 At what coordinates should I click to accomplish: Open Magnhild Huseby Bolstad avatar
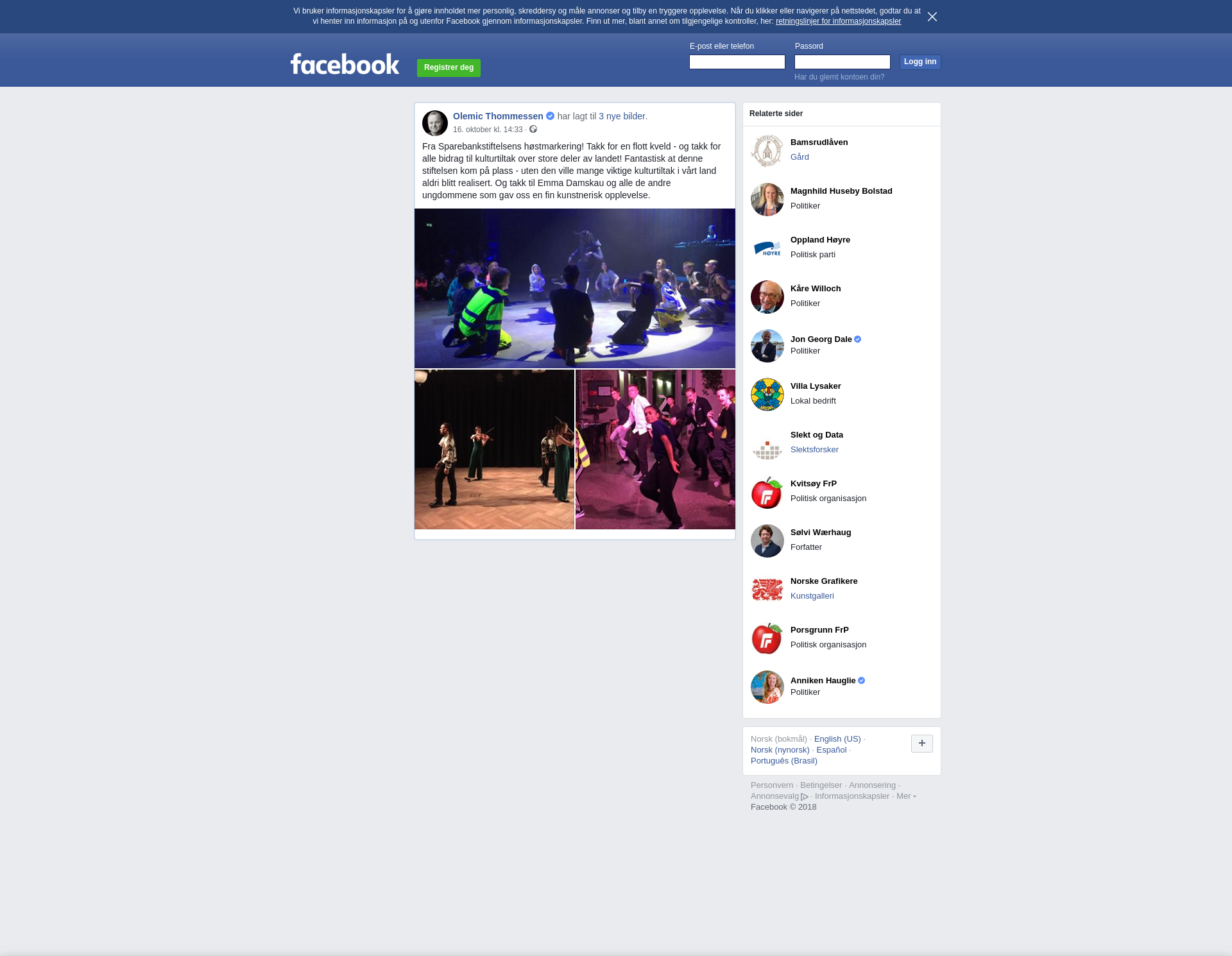click(x=767, y=200)
